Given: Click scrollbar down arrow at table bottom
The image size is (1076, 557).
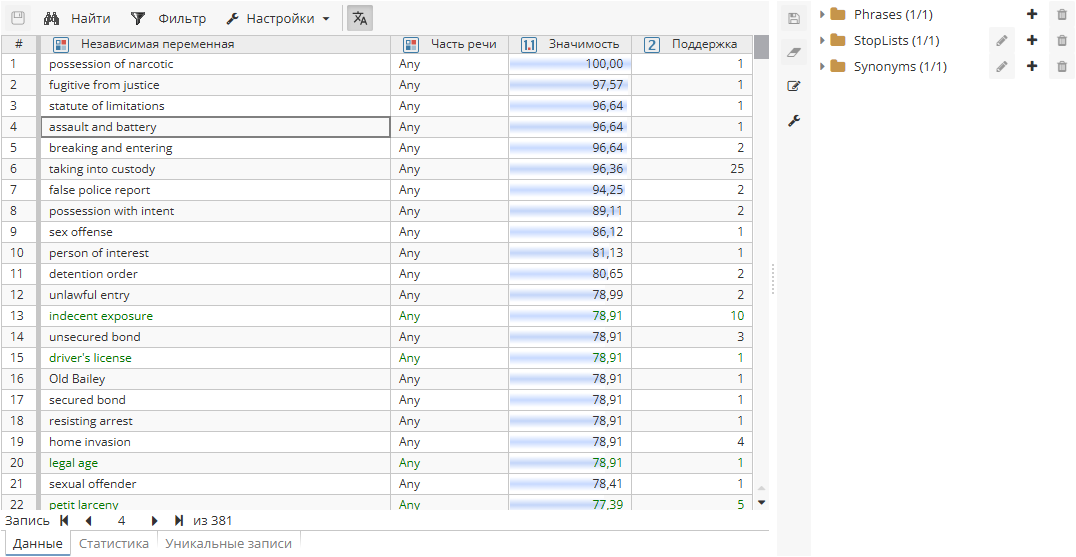Looking at the screenshot, I should [761, 502].
